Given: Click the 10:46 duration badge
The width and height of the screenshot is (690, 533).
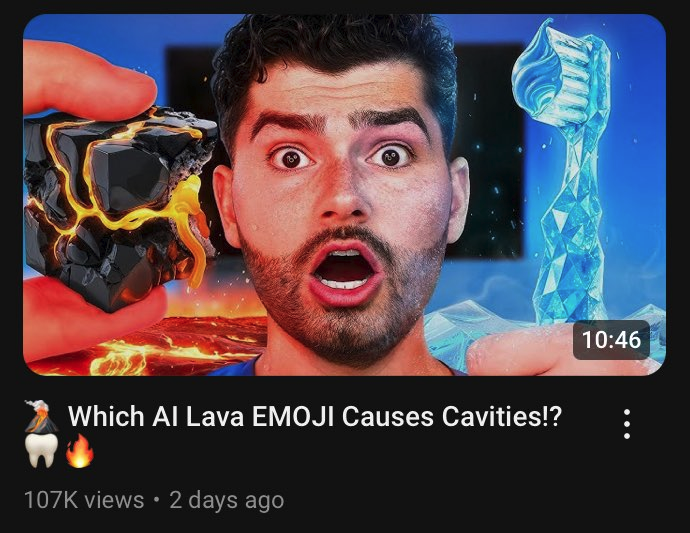Looking at the screenshot, I should click(x=611, y=340).
